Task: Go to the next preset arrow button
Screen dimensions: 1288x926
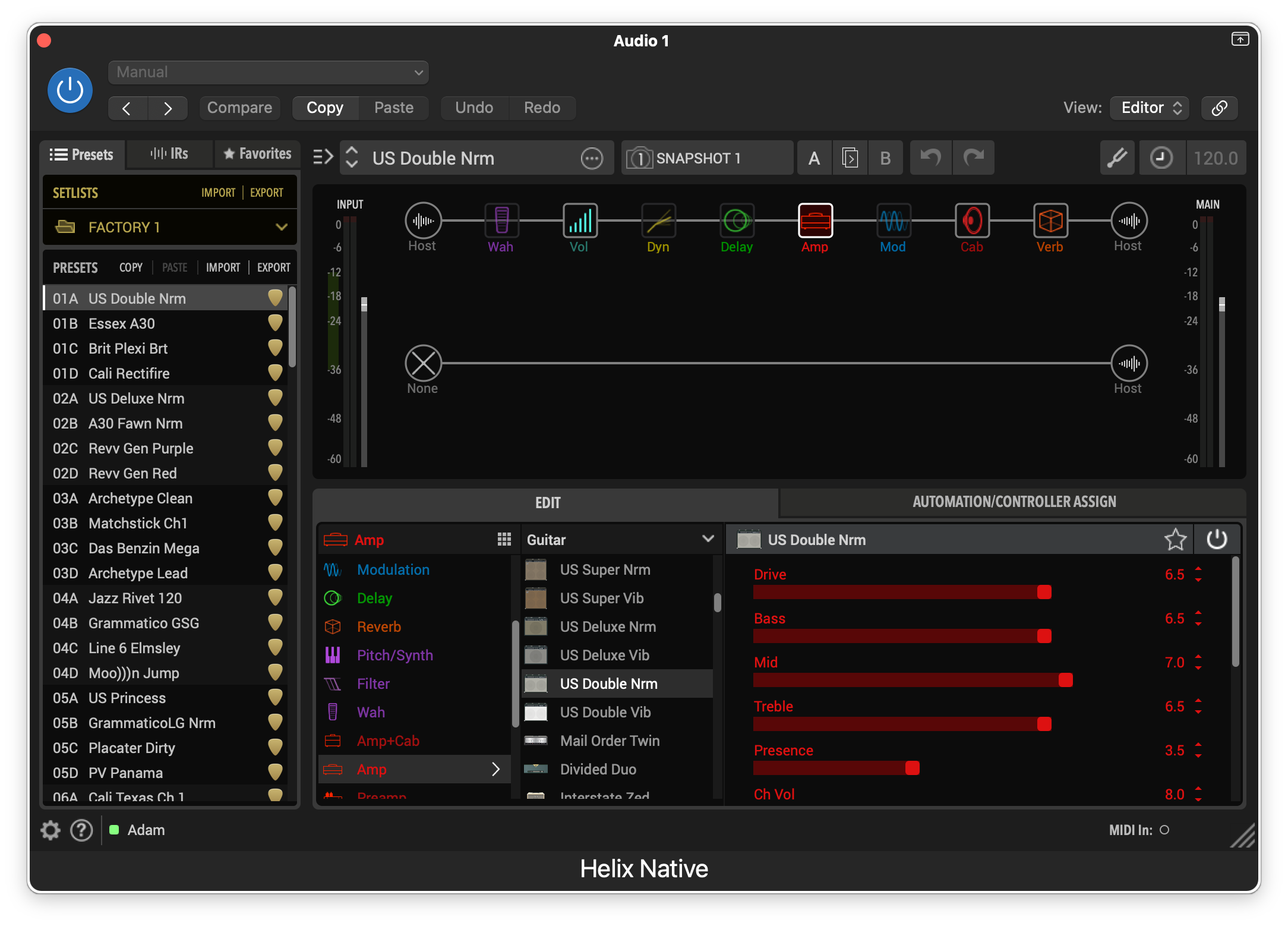Action: point(168,108)
